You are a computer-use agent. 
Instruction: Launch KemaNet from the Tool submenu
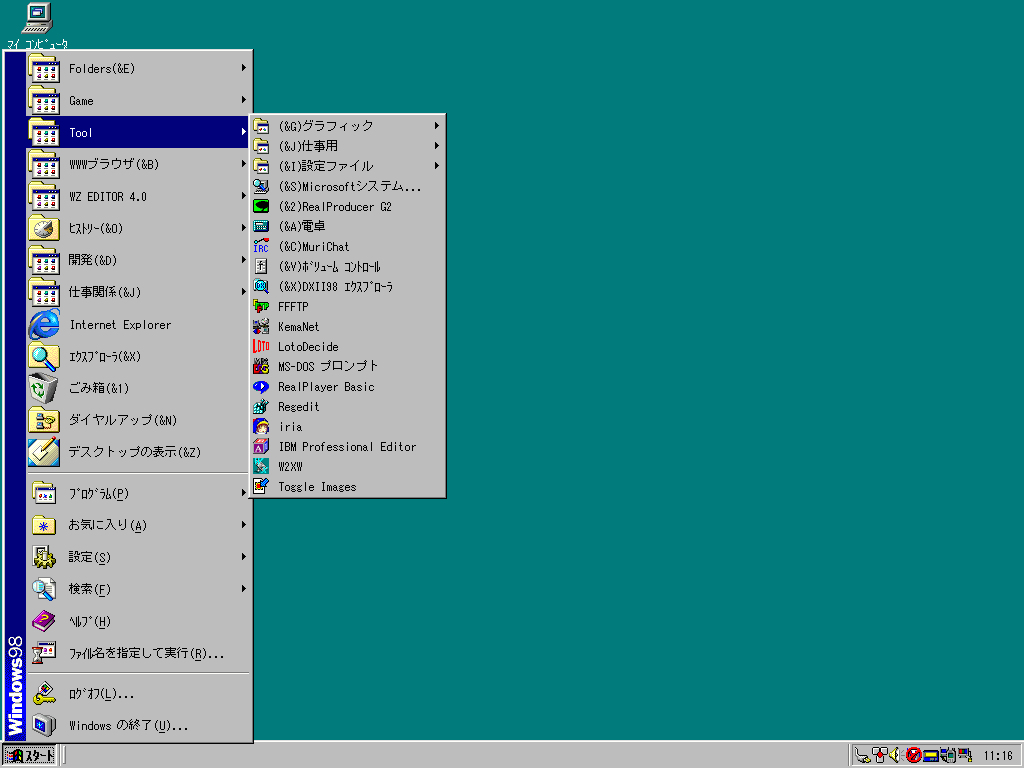click(x=347, y=327)
